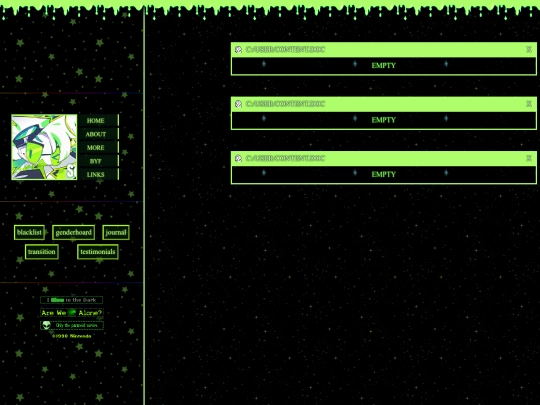Open the transition button
This screenshot has height=405, width=540.
click(42, 252)
